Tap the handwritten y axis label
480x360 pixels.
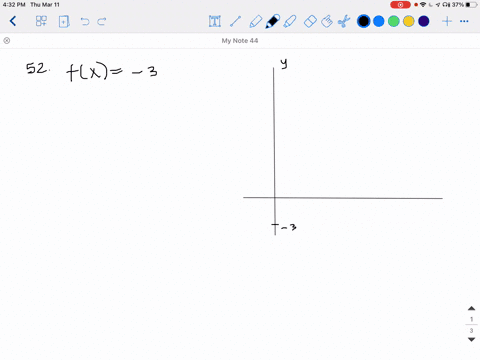pos(284,63)
